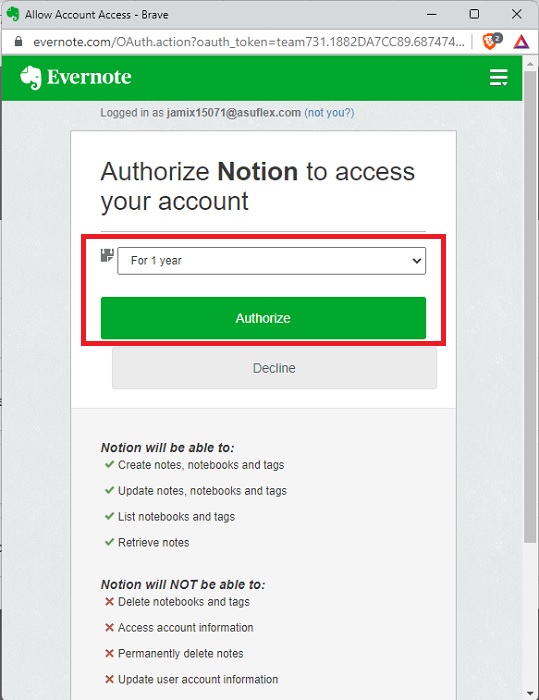The height and width of the screenshot is (700, 539).
Task: Click the green Authorize button
Action: tap(263, 318)
